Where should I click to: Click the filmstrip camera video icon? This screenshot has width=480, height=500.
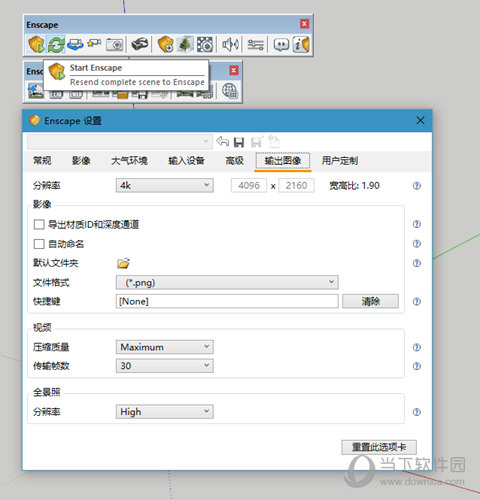click(205, 44)
